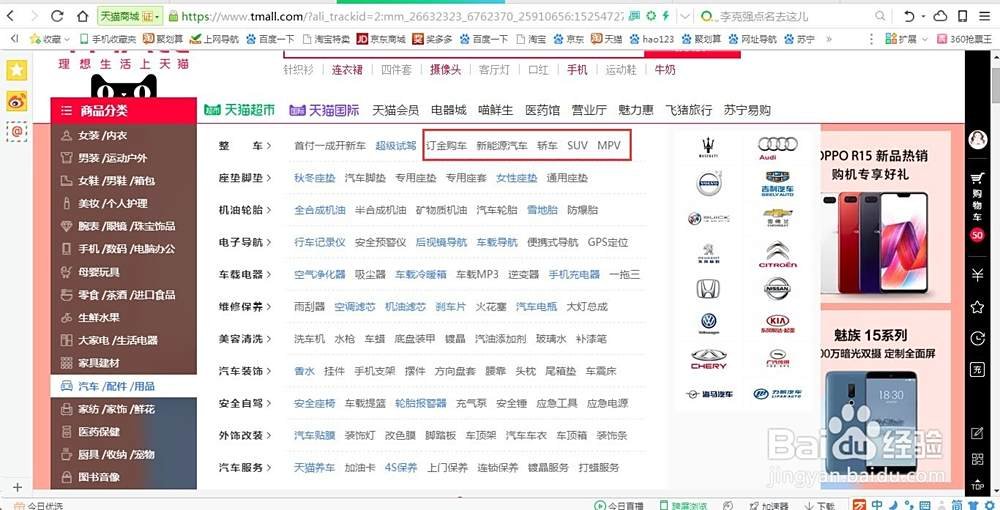Image resolution: width=1000 pixels, height=510 pixels.
Task: Click the tmall.com URL address field
Action: pos(402,16)
